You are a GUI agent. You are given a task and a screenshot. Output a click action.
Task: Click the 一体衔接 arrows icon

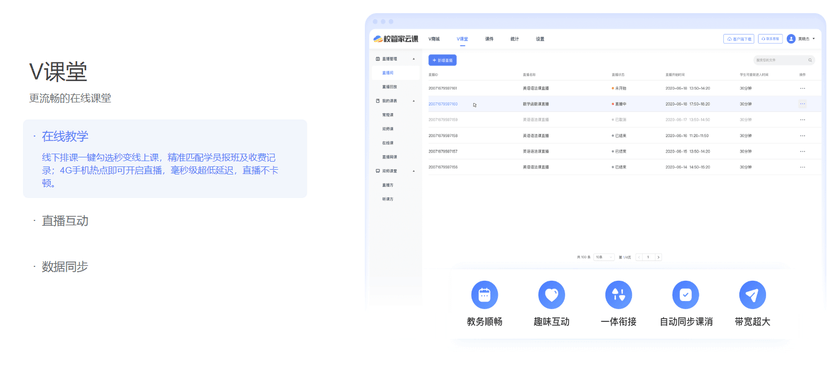coord(618,295)
